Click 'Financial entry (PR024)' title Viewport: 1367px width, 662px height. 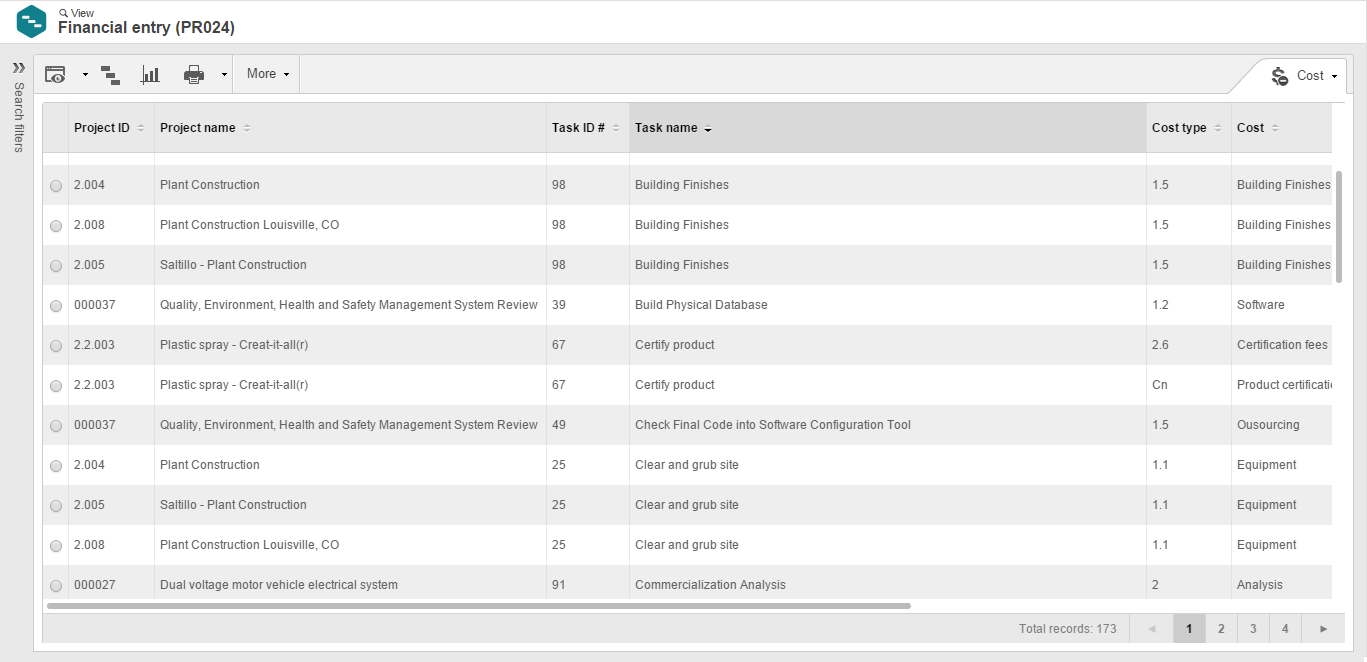coord(146,28)
